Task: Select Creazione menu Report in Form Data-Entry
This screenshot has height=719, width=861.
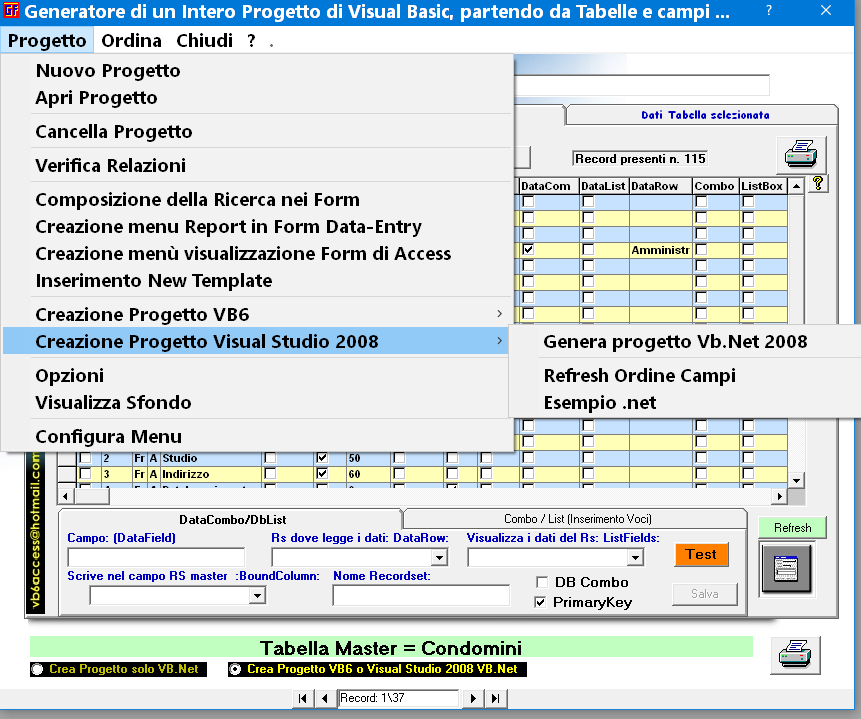Action: [228, 226]
